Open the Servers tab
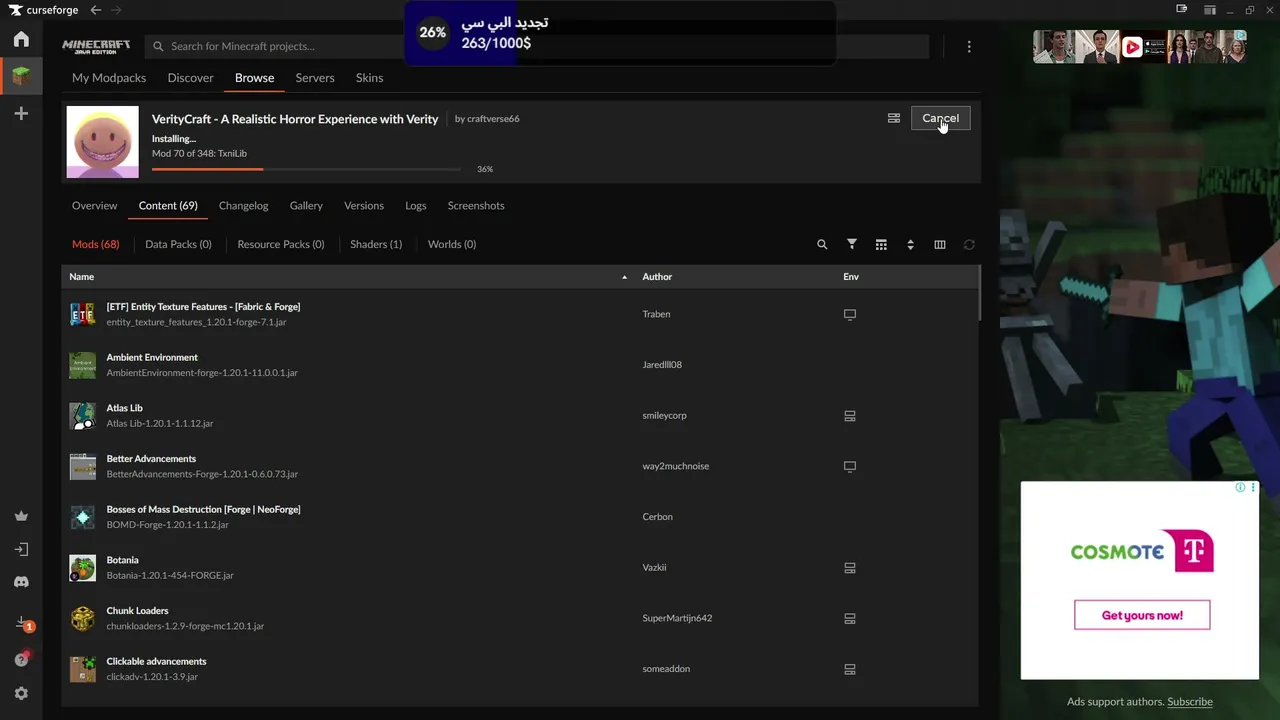Viewport: 1280px width, 720px height. 315,78
